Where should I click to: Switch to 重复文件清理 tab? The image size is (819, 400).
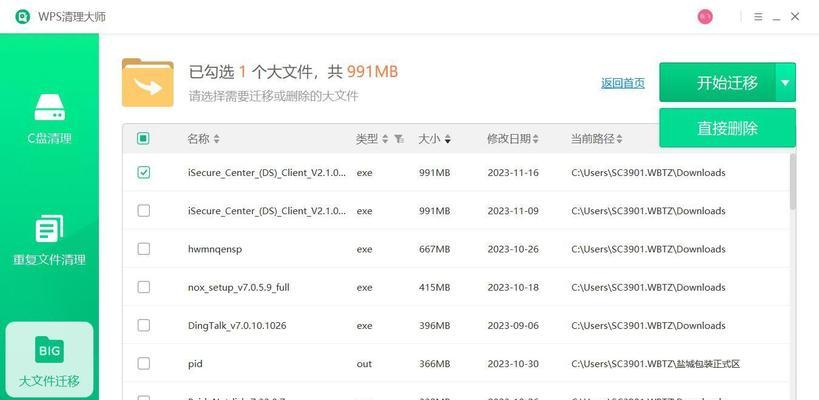[x=50, y=239]
